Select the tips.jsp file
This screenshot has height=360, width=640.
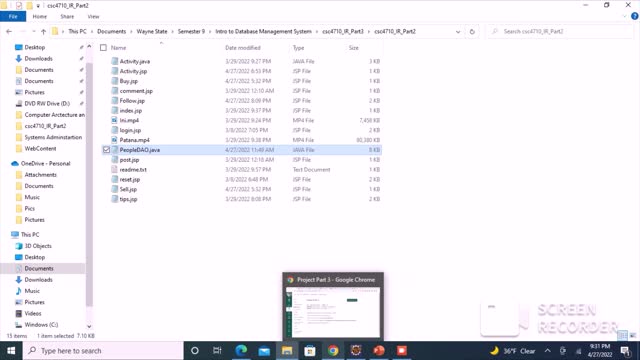tap(128, 199)
